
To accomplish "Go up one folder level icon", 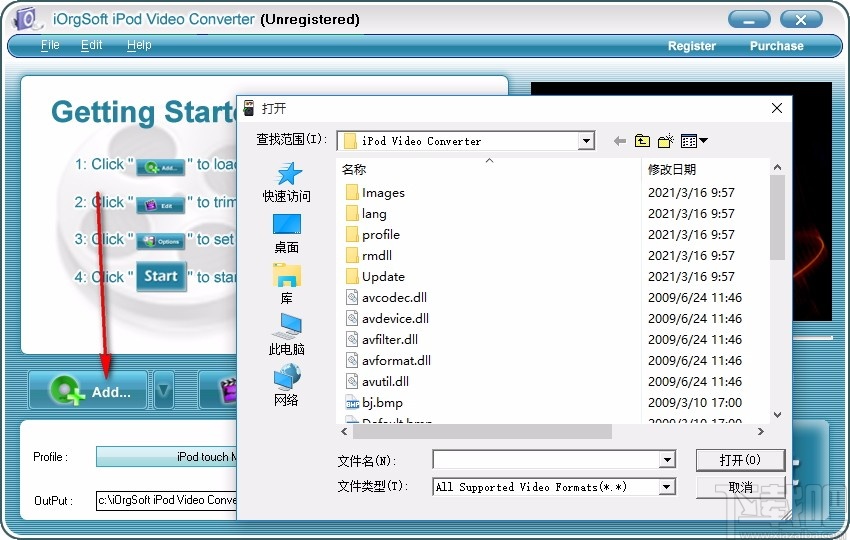I will coord(642,141).
